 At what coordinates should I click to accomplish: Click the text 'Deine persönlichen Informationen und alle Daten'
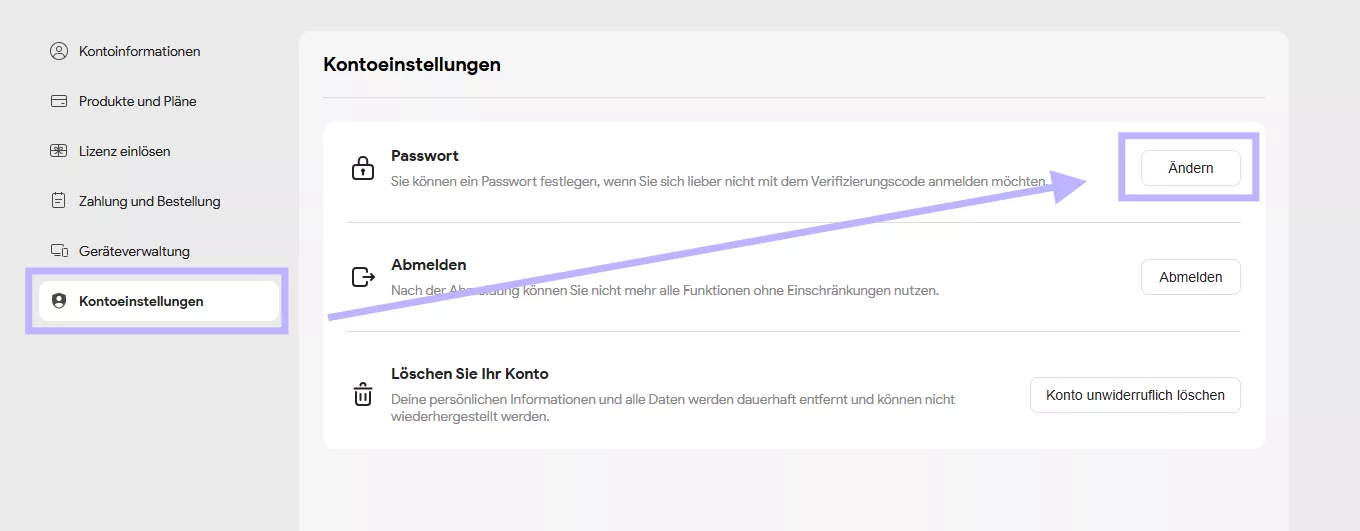point(673,408)
